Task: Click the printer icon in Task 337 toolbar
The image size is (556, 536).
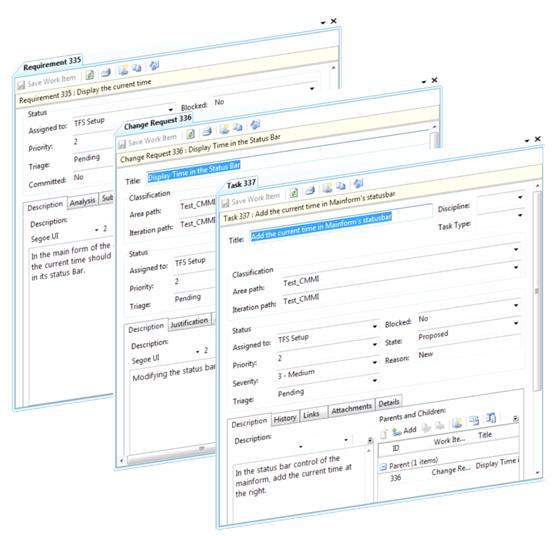Action: click(310, 190)
